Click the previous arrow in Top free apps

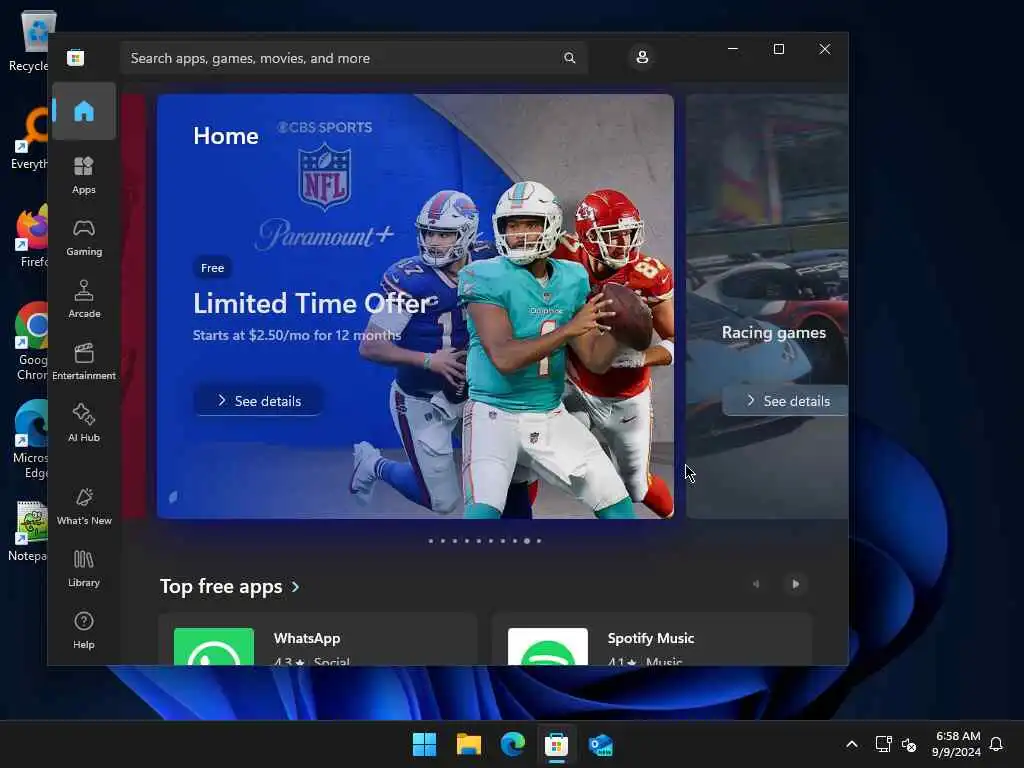(756, 584)
